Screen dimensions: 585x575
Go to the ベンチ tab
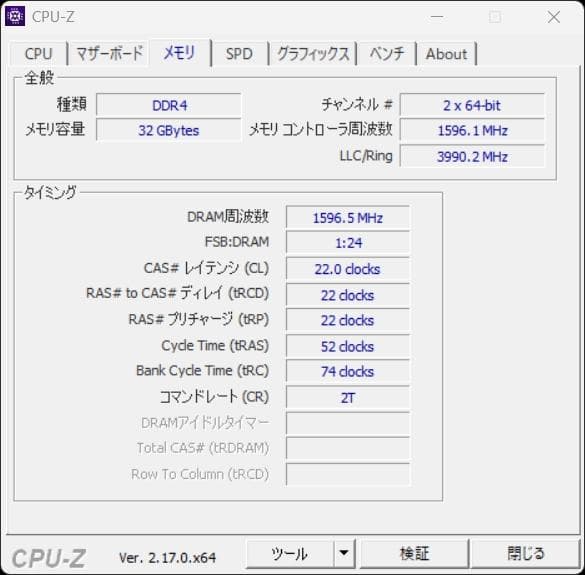(387, 54)
